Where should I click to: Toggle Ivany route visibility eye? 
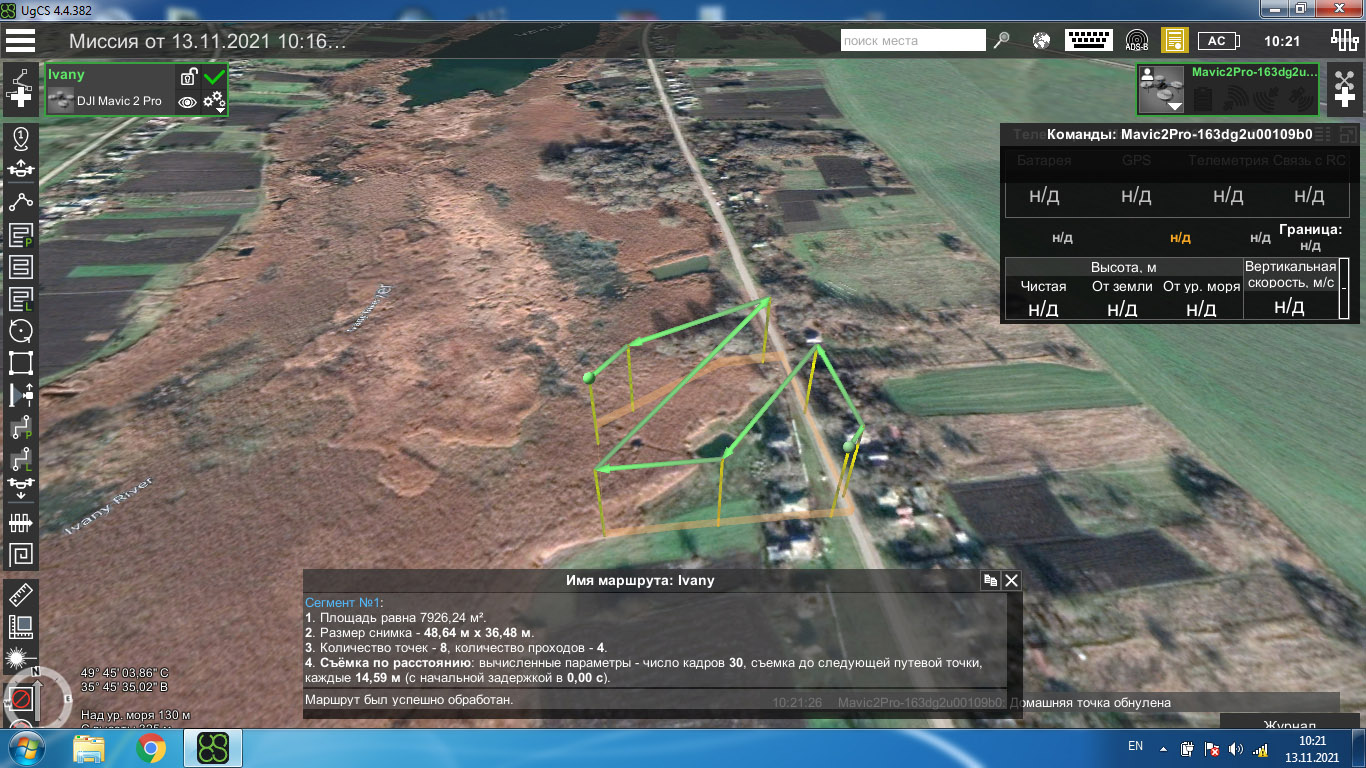click(187, 101)
